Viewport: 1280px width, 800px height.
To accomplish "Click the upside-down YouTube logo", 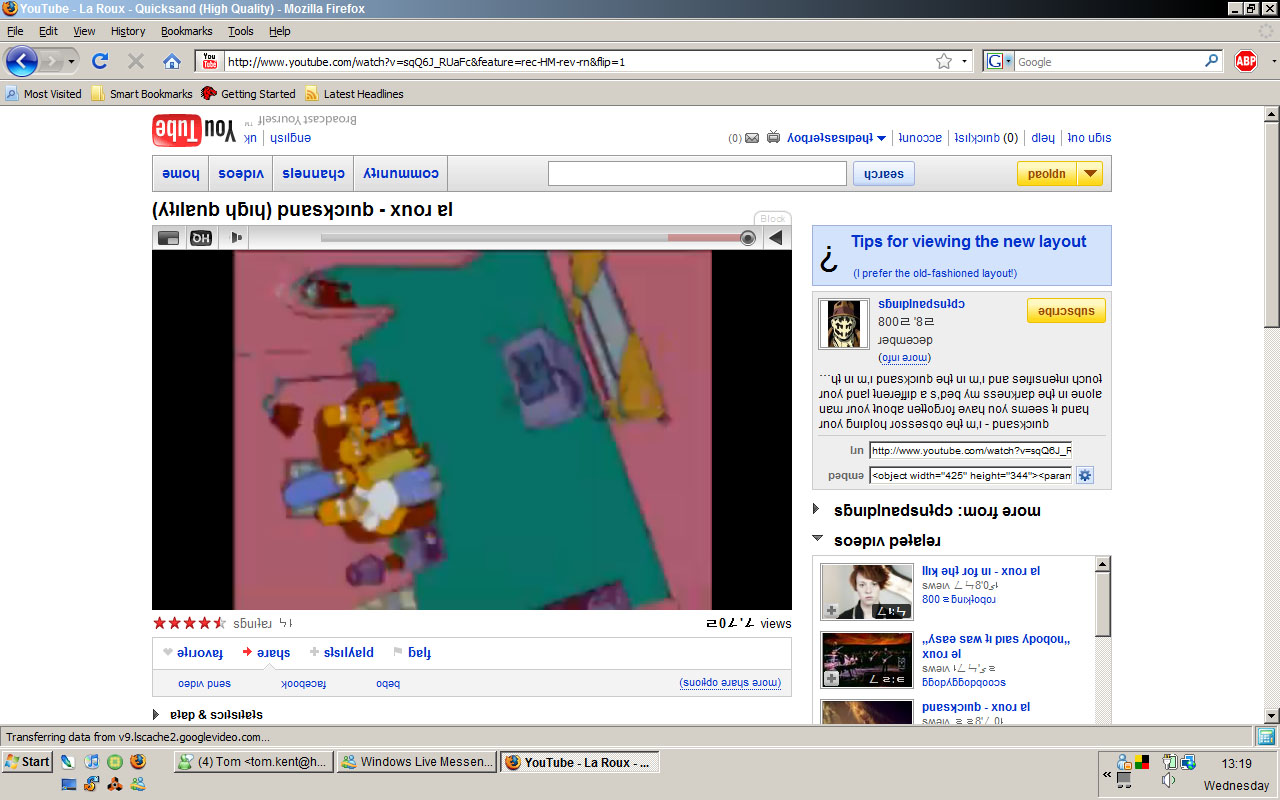I will [x=193, y=131].
